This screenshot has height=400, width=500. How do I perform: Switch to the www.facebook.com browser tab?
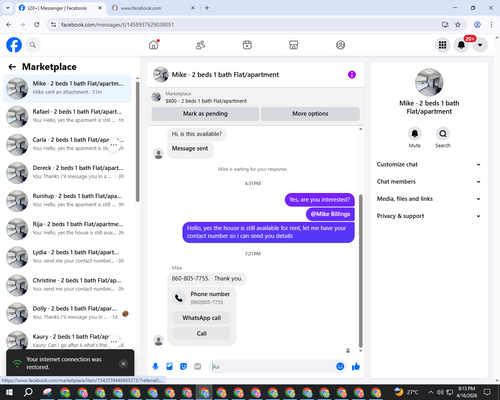pos(153,8)
